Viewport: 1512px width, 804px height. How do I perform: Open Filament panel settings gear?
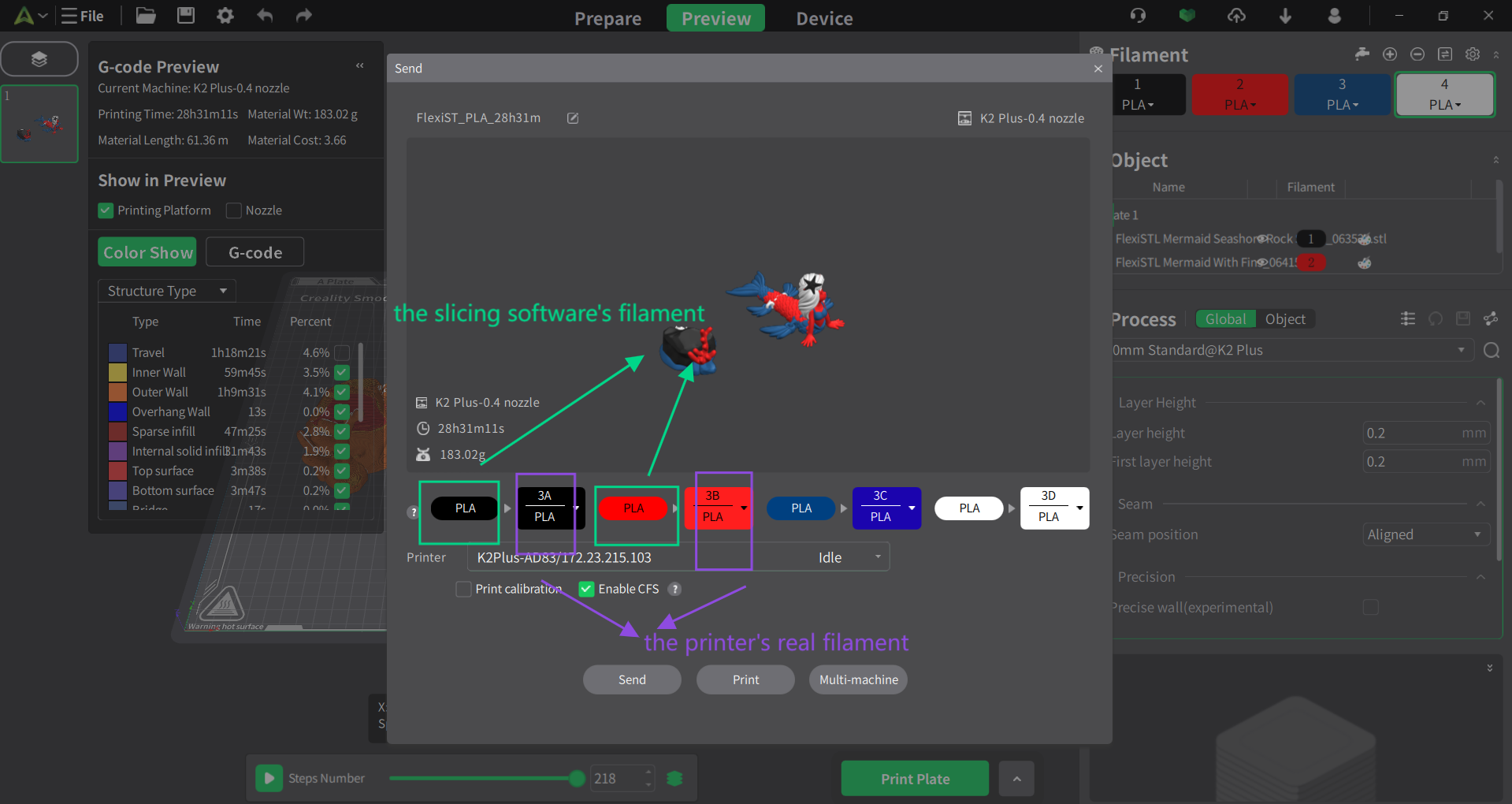tap(1472, 54)
